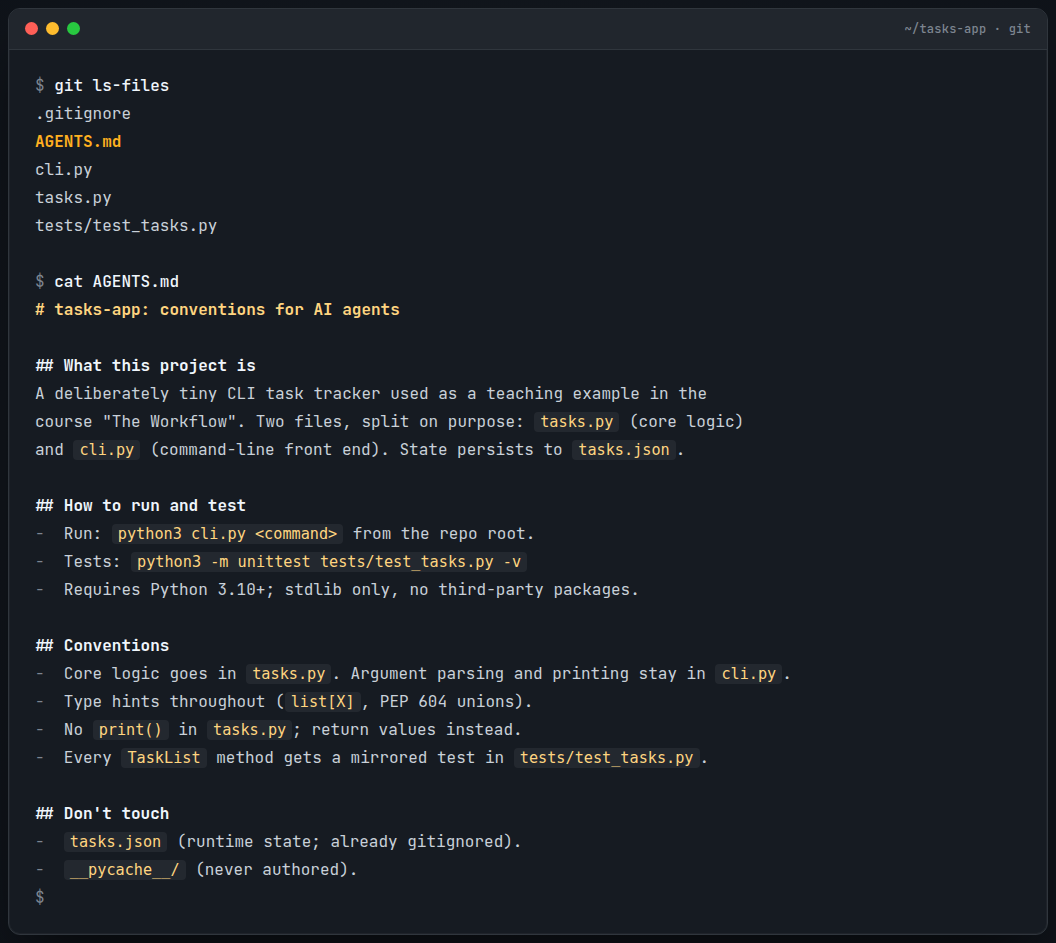
Task: Click the text '(runtime state; already gitignored)'
Action: coord(345,842)
